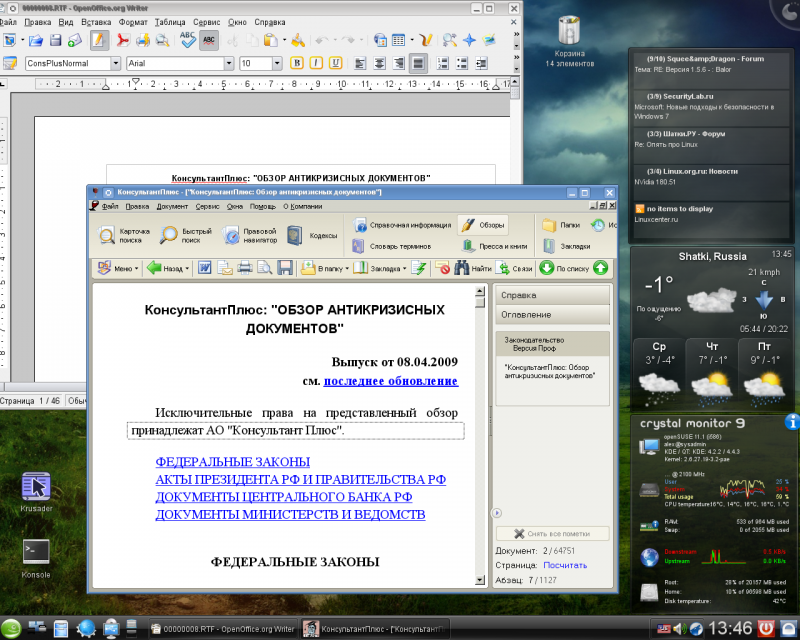The width and height of the screenshot is (800, 640).
Task: Export document to Word in КонсультантПлюс
Action: (205, 268)
